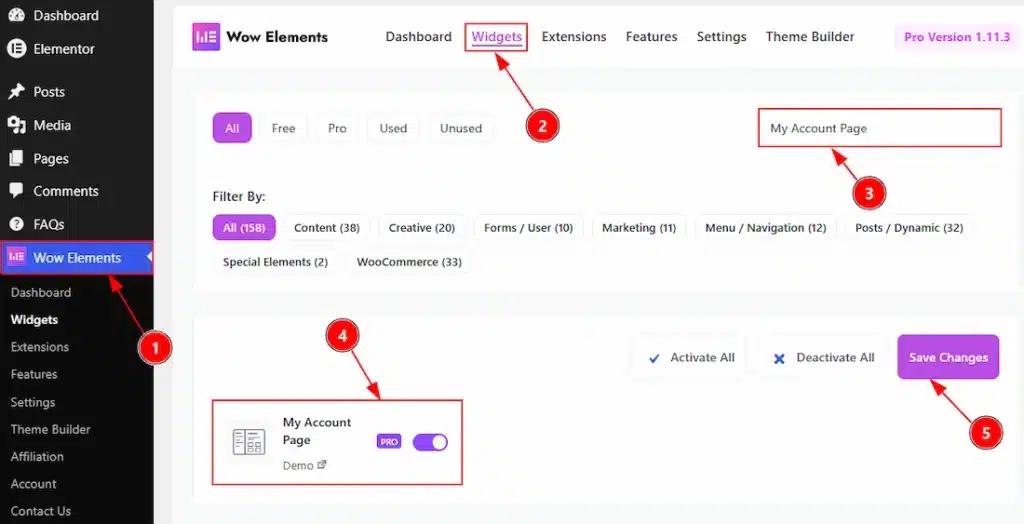Click the Wow Elements sidebar menu icon
This screenshot has width=1024, height=524.
click(x=16, y=257)
